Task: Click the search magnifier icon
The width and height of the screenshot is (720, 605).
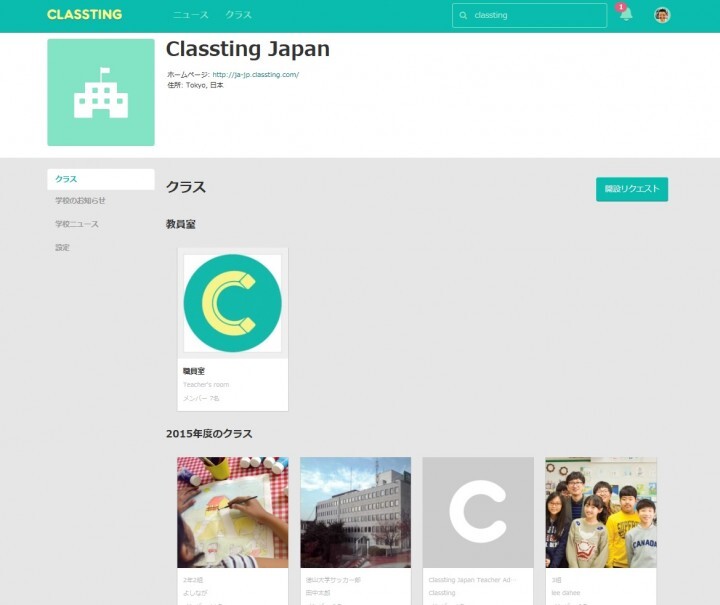Action: click(x=463, y=16)
